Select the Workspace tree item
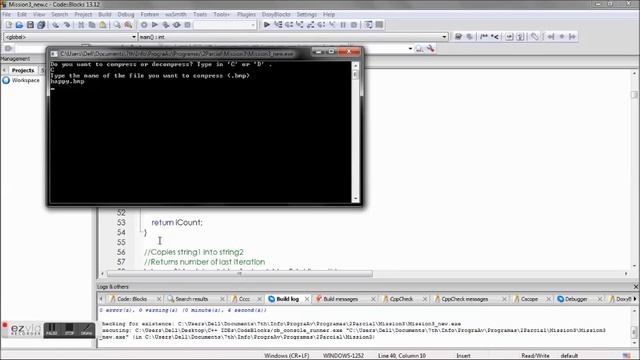The height and width of the screenshot is (360, 640). 25,80
